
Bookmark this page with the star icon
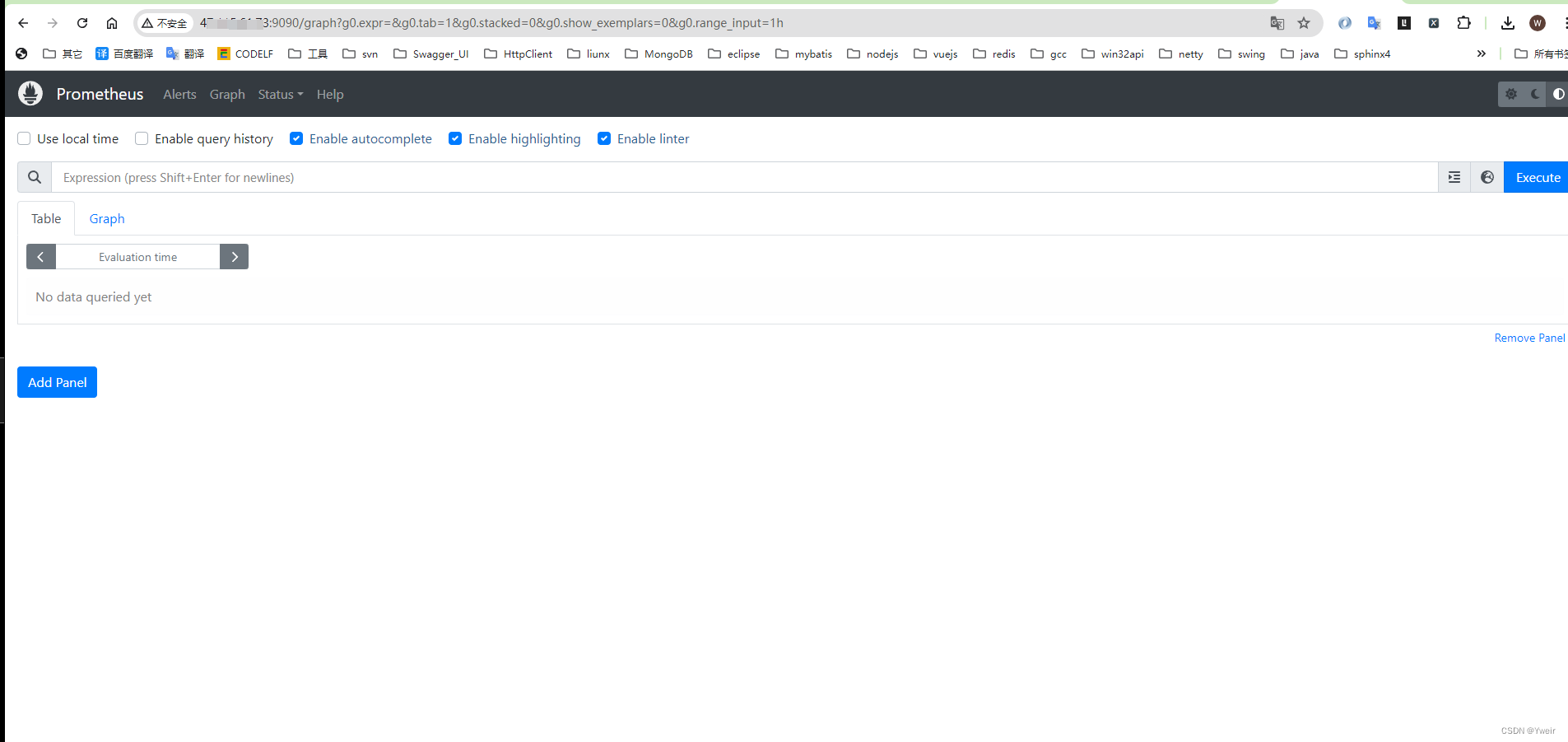tap(1304, 23)
